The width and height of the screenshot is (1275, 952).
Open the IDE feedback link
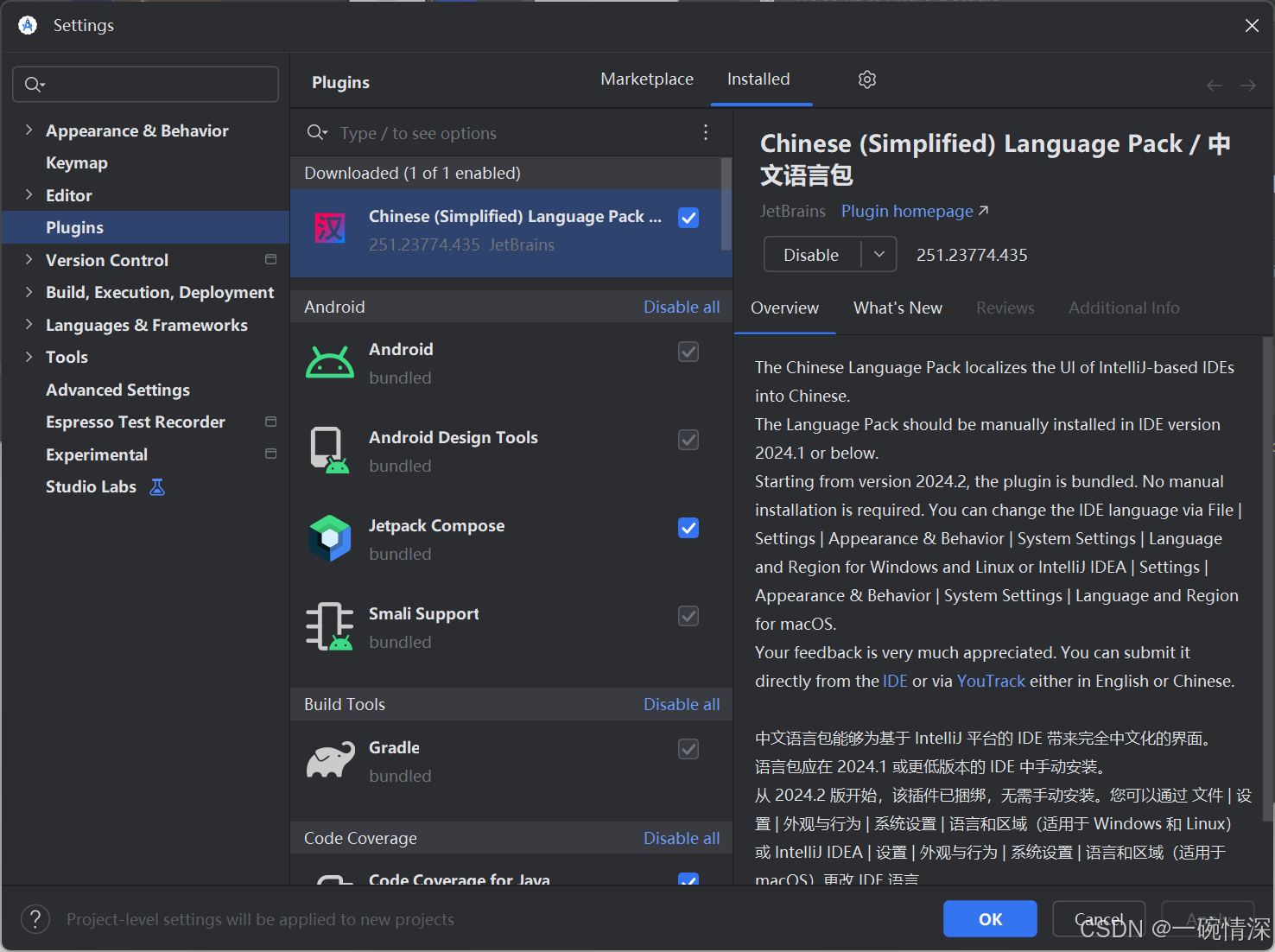pos(895,682)
